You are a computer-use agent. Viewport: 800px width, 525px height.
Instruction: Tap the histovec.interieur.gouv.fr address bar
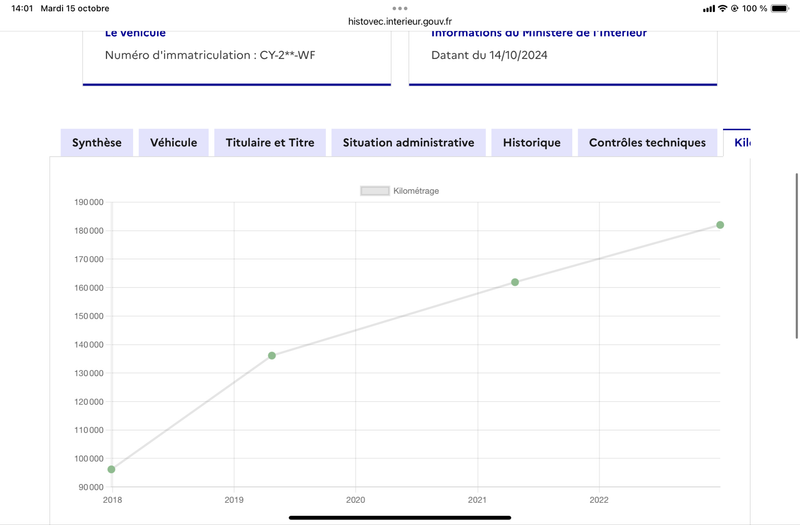coord(400,21)
